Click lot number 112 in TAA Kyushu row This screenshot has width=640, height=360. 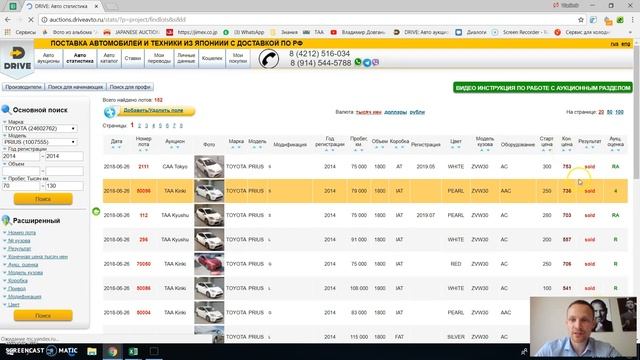(144, 215)
